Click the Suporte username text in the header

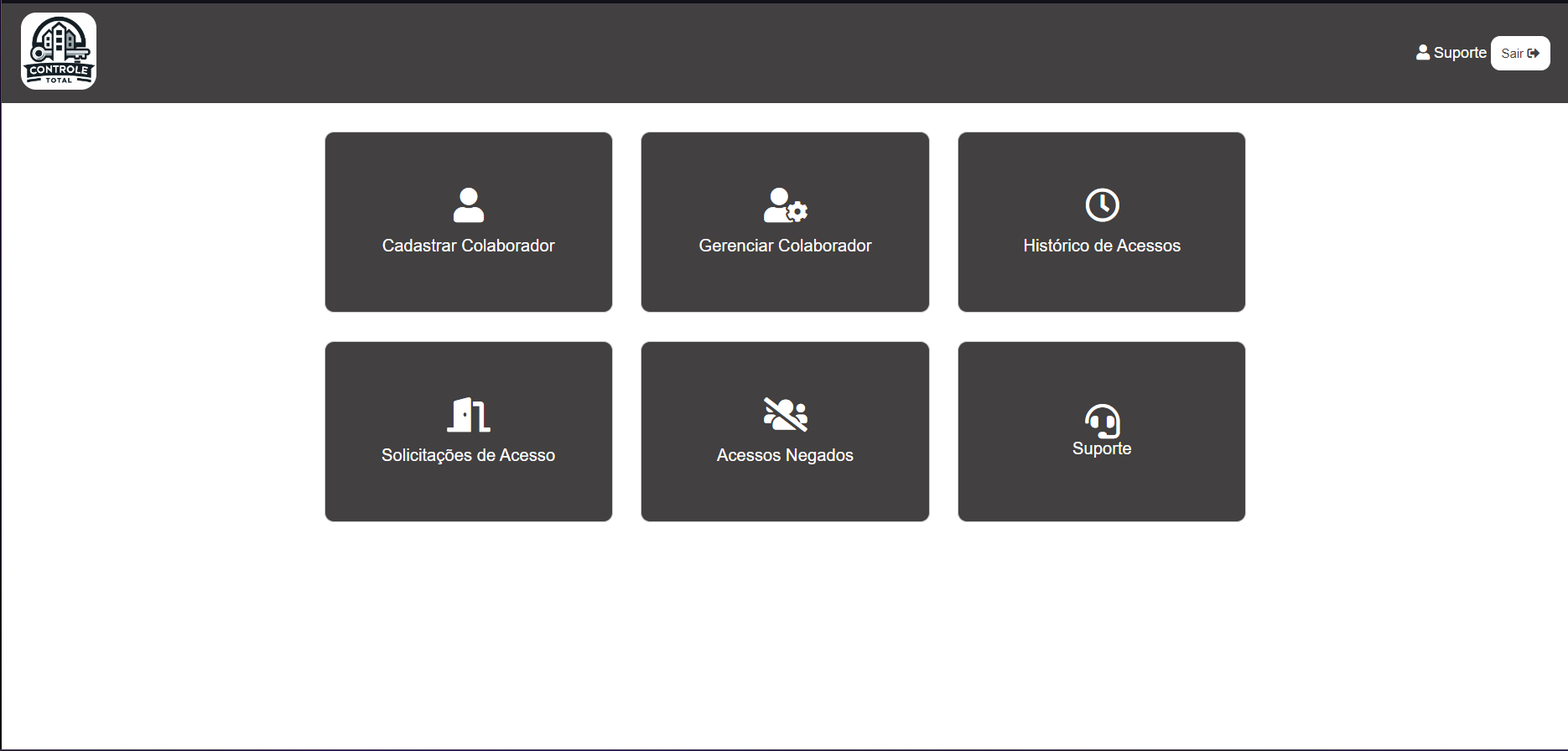click(1460, 53)
